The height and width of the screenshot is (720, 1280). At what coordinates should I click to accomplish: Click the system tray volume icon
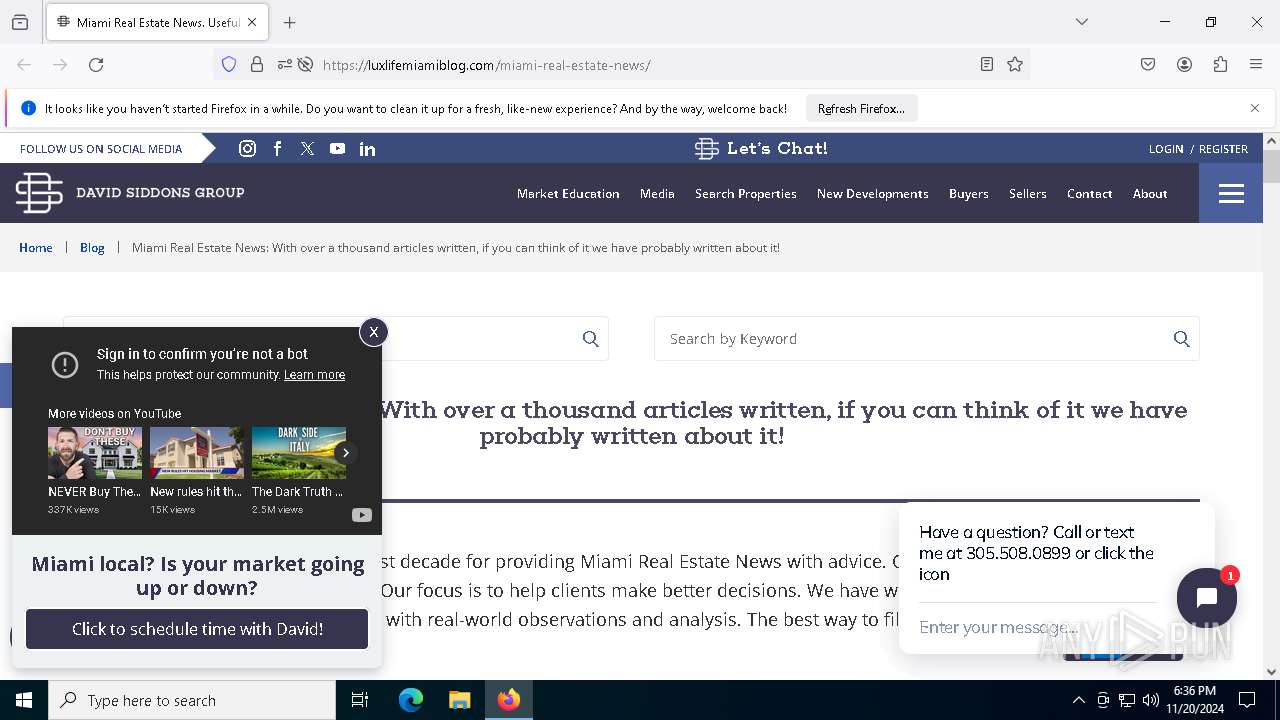click(1151, 700)
